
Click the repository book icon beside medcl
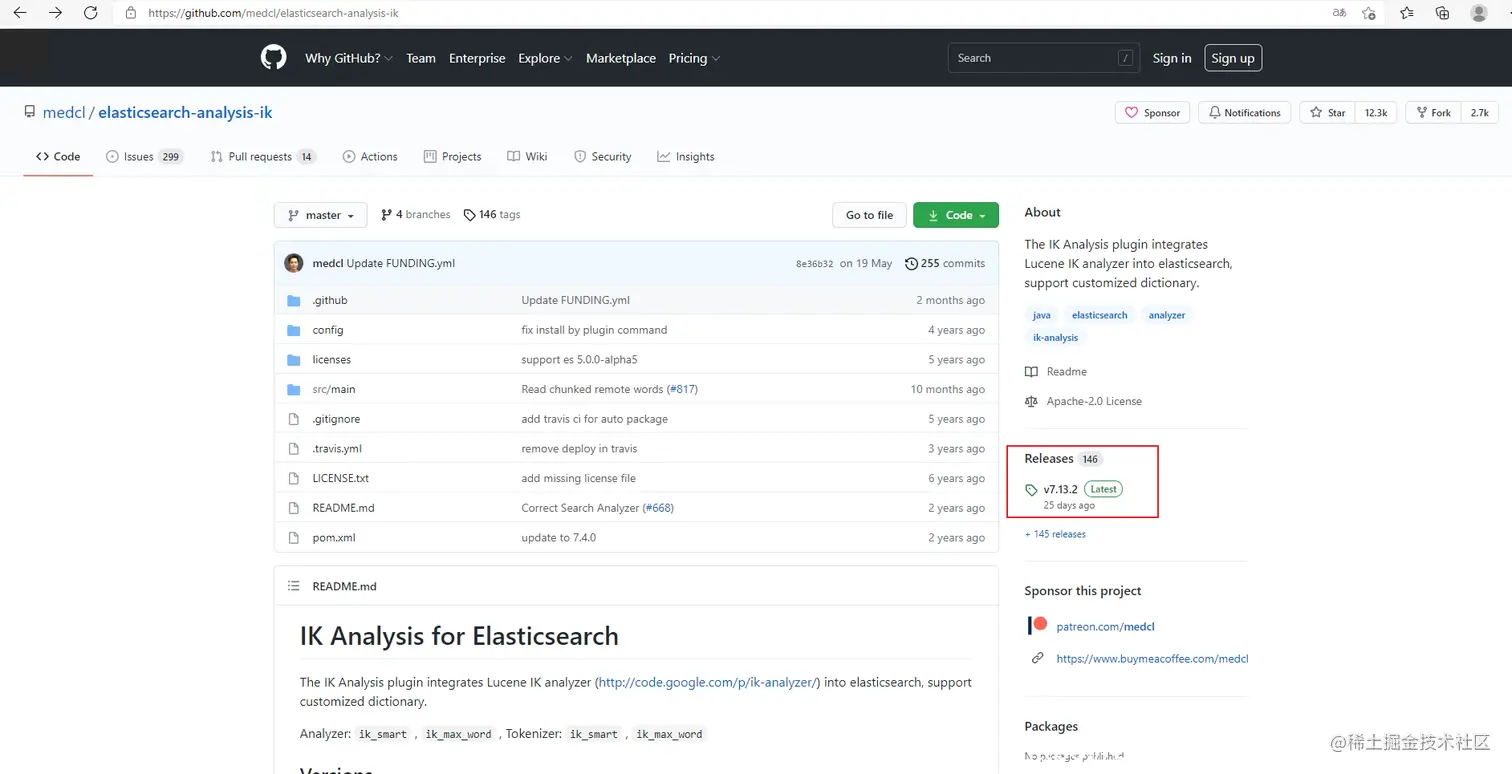pos(30,112)
